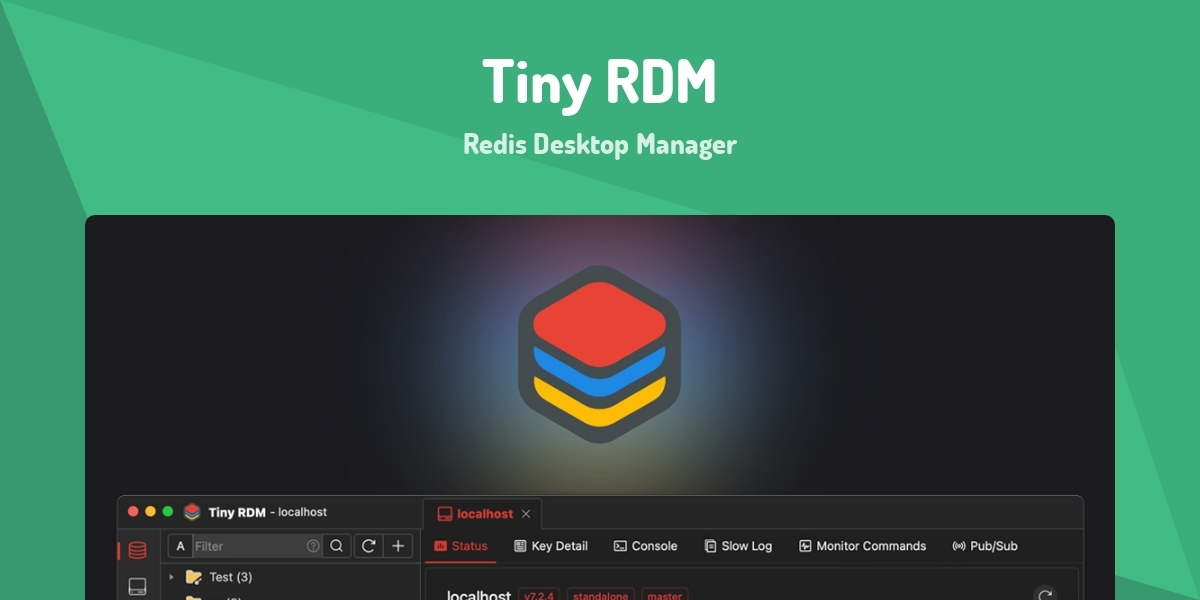Open the Console tab

645,546
